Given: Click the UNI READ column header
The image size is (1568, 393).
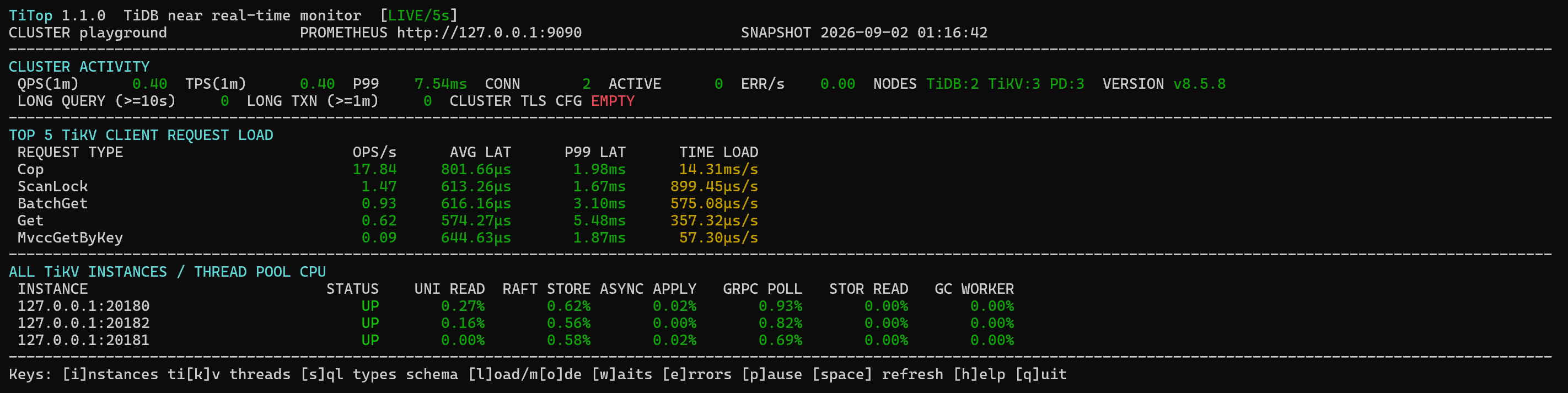Looking at the screenshot, I should coord(449,288).
